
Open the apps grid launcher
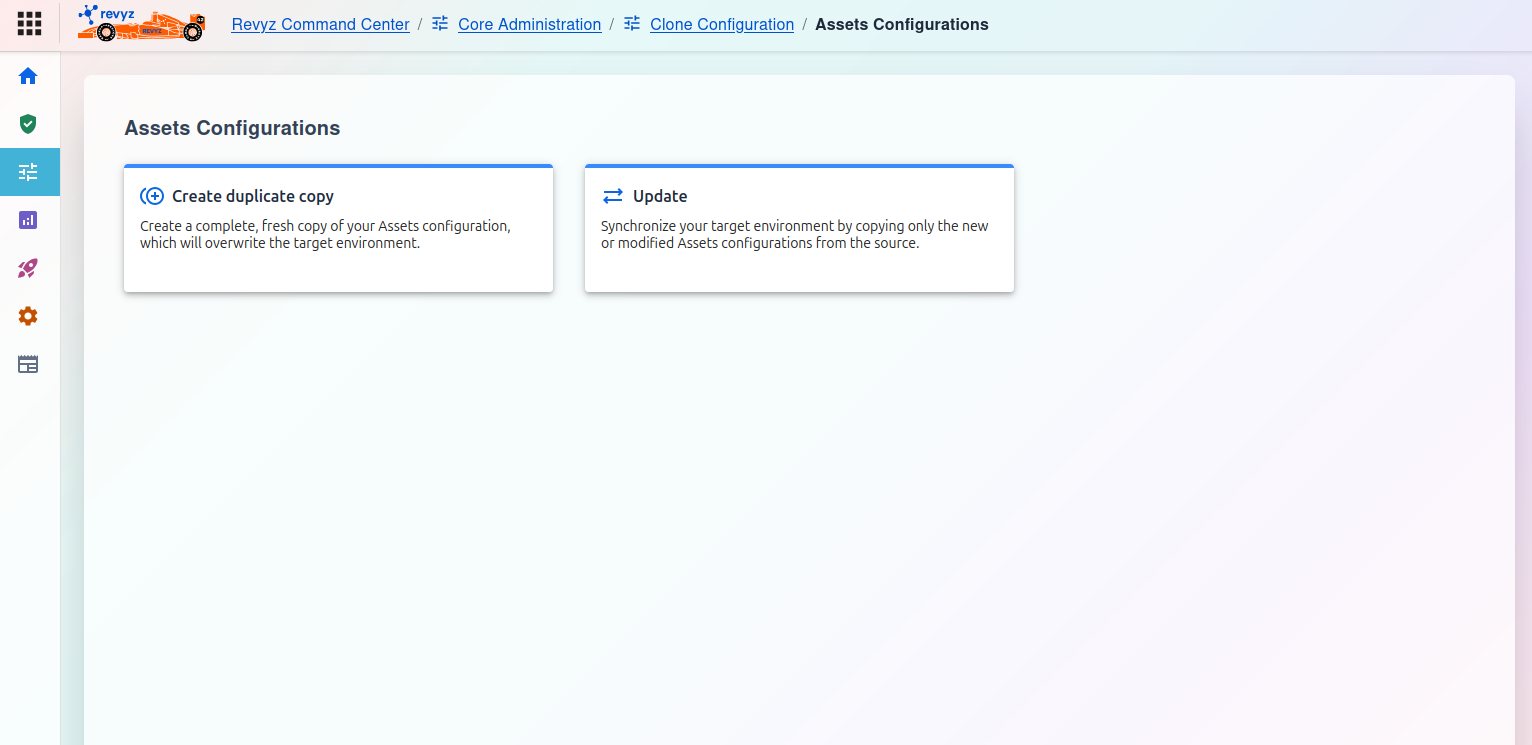29,24
